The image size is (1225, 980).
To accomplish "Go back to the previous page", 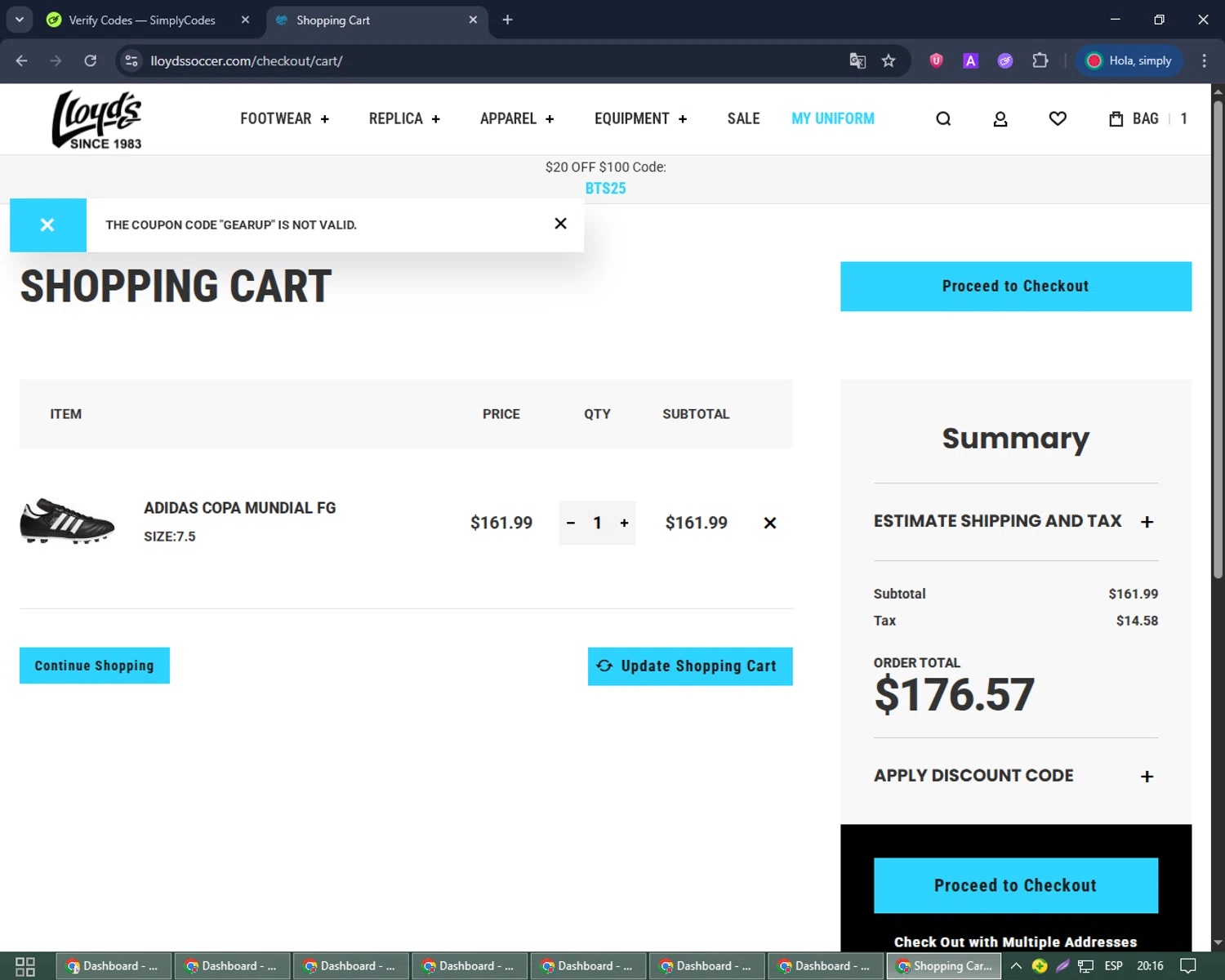I will pyautogui.click(x=22, y=60).
